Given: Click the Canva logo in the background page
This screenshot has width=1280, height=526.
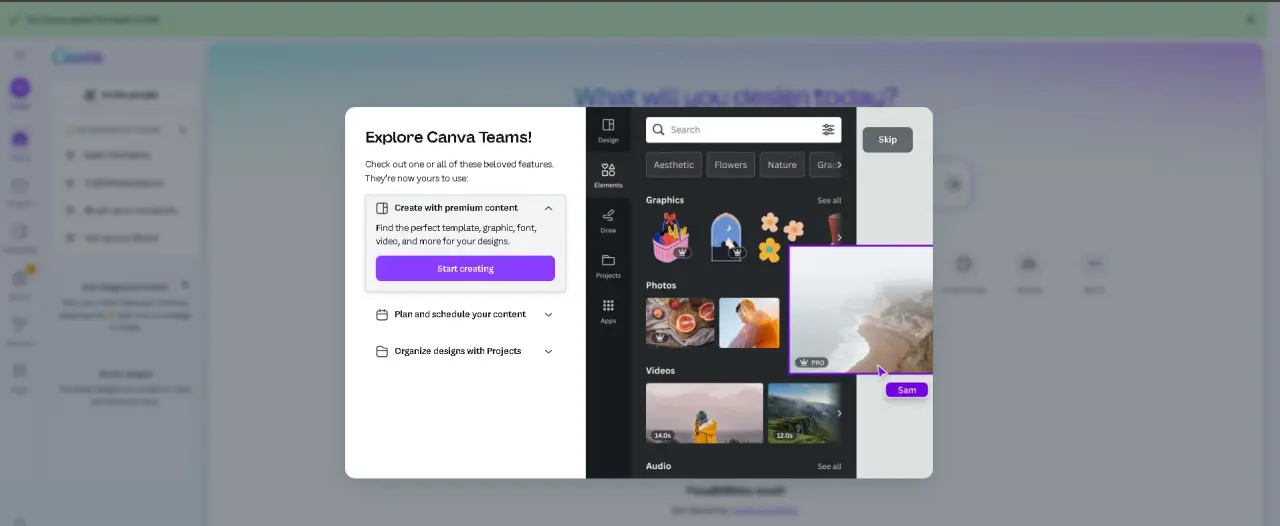Looking at the screenshot, I should 78,57.
